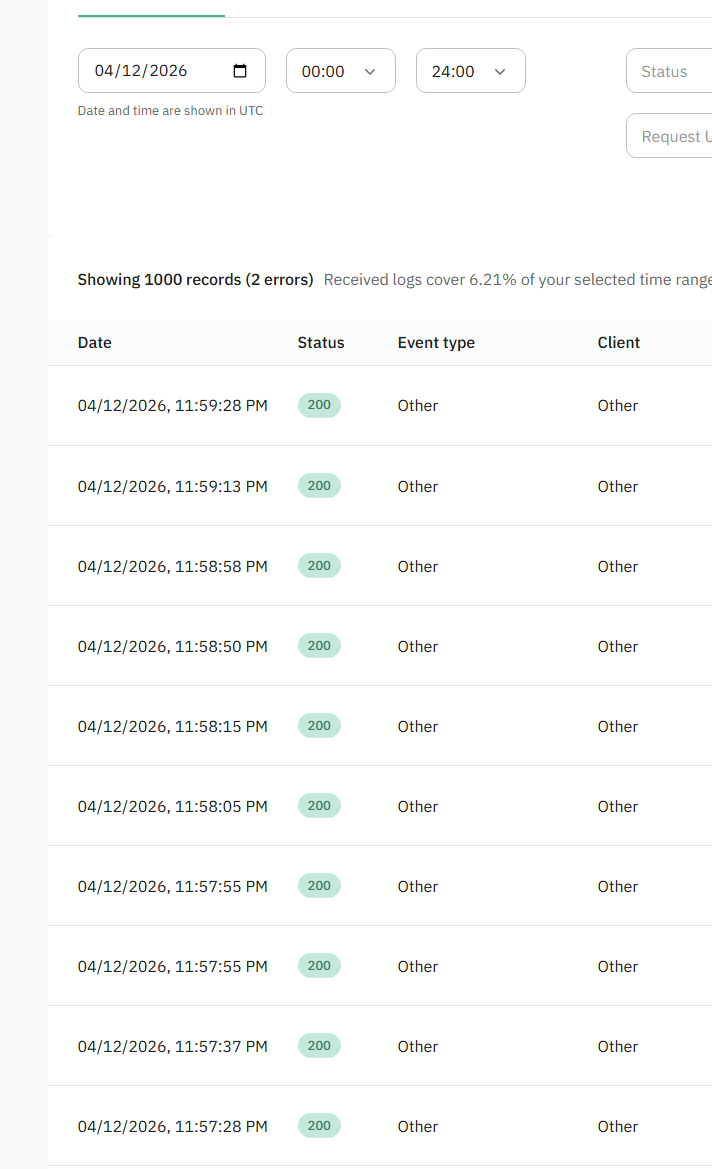Screen dimensions: 712x1169
Task: Select the log row at 11:57:37 PM
Action: [x=173, y=1046]
